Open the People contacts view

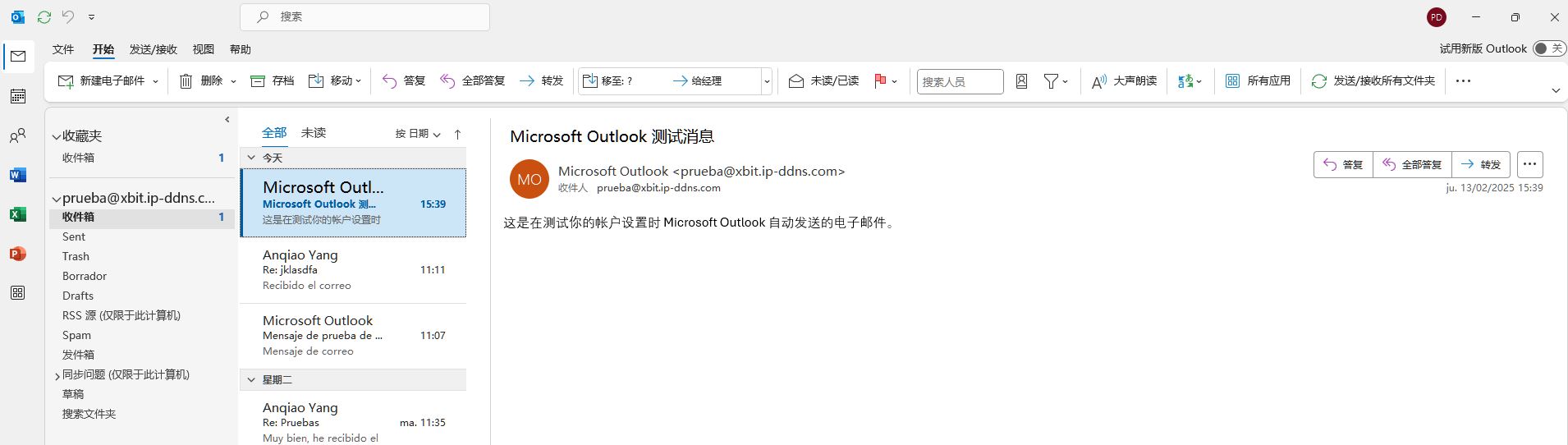tap(18, 135)
